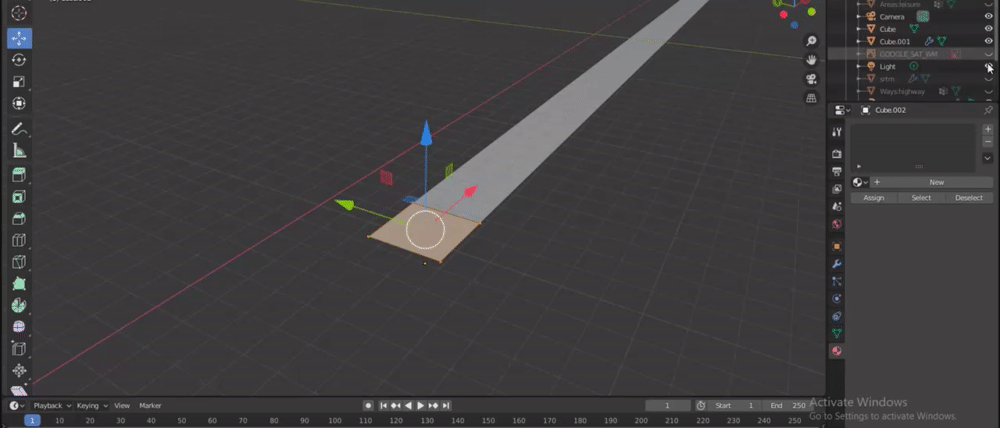Screen dimensions: 1000x428
Task: Open the Playback dropdown in timeline
Action: 52,406
